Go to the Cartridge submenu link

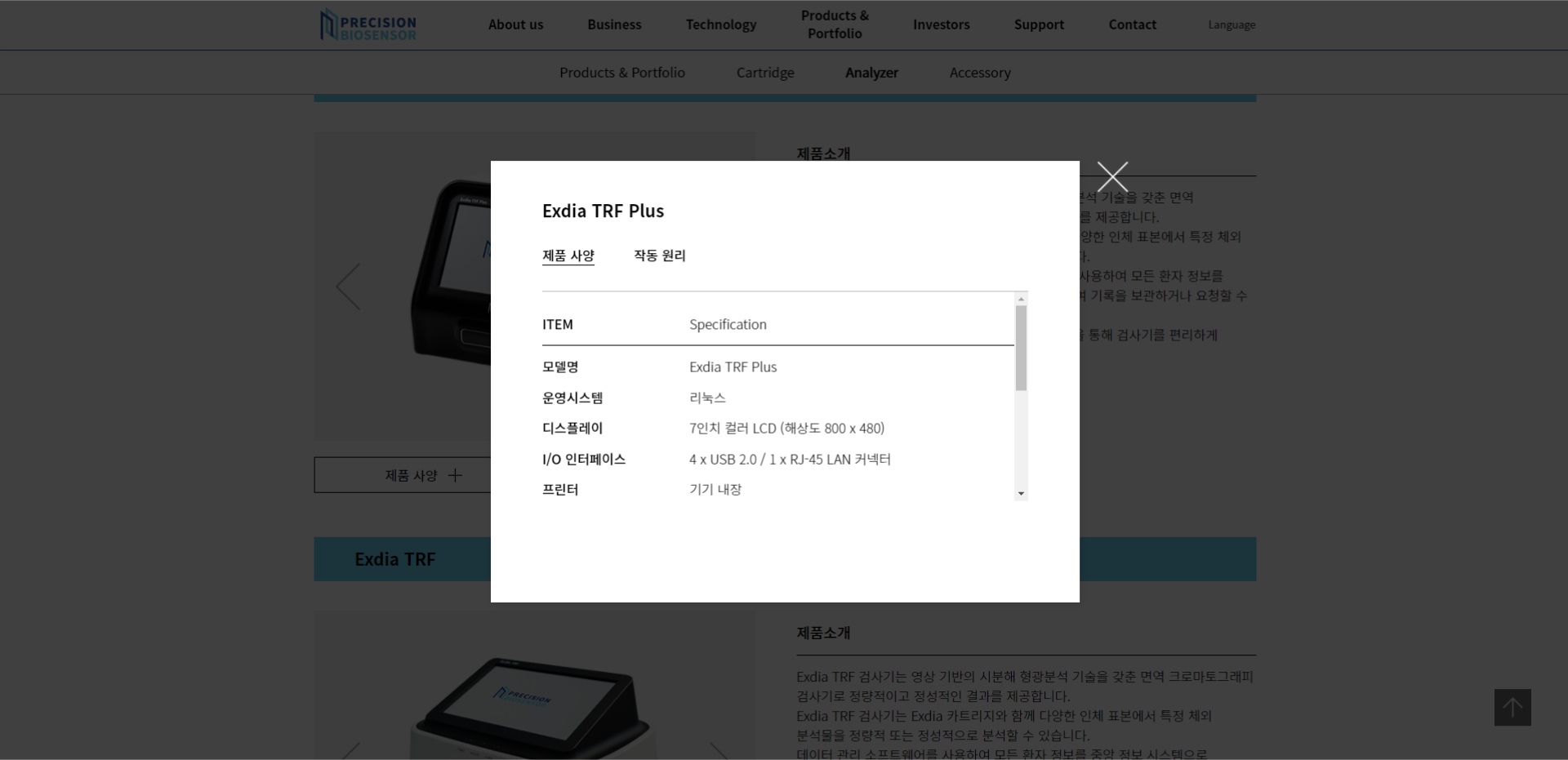(765, 73)
